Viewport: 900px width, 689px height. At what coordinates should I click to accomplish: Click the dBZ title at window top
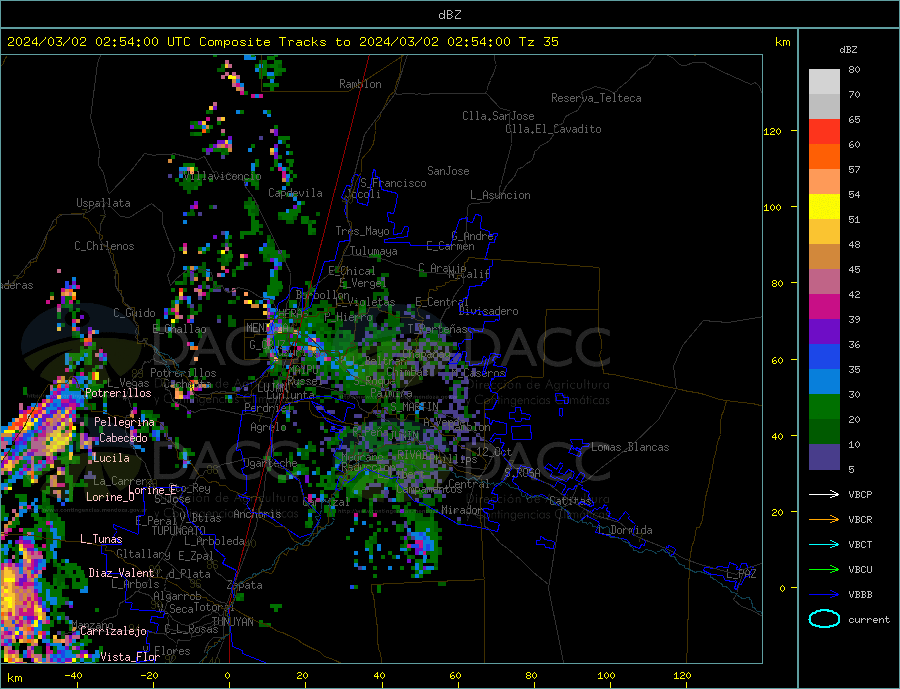449,15
